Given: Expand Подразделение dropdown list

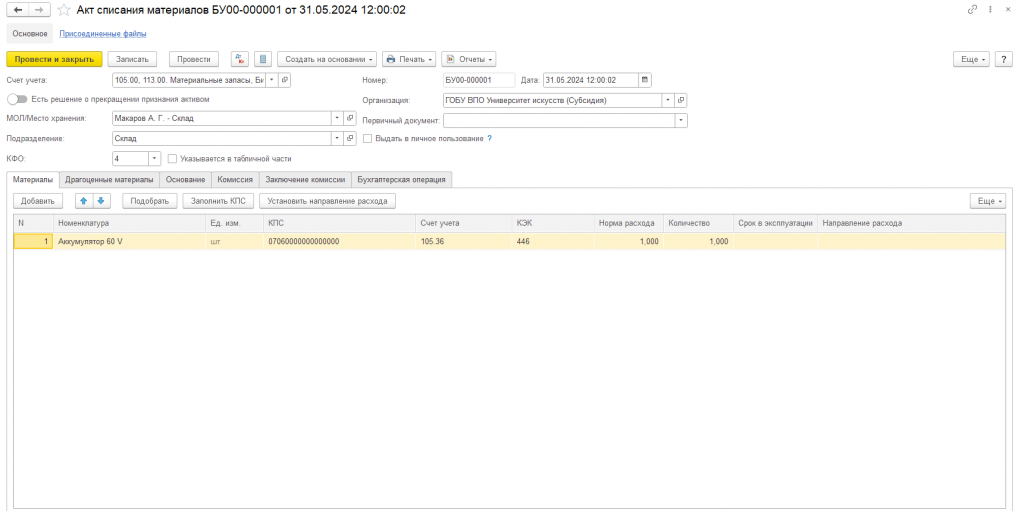Looking at the screenshot, I should (x=338, y=139).
